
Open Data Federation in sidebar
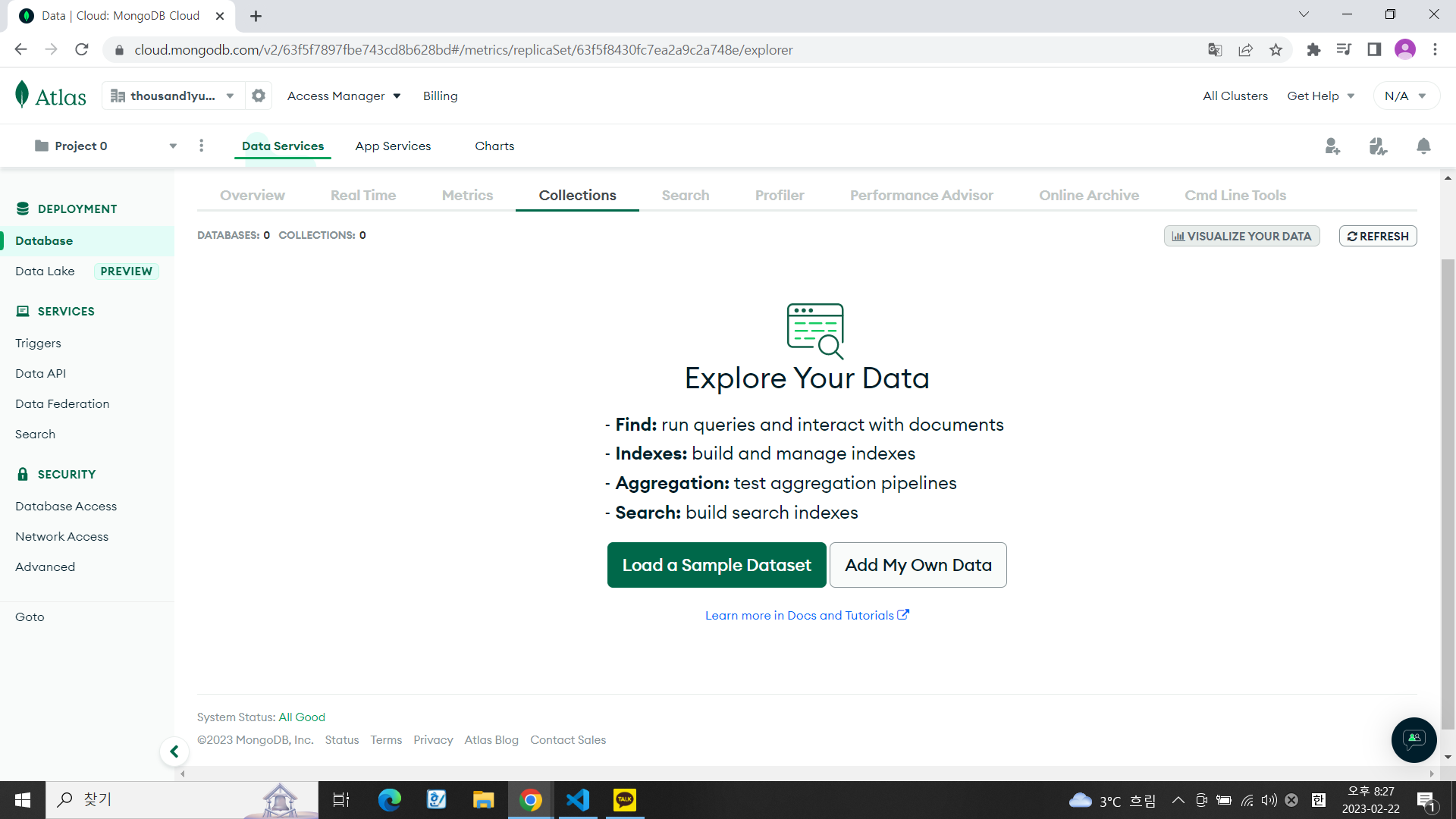coord(62,403)
